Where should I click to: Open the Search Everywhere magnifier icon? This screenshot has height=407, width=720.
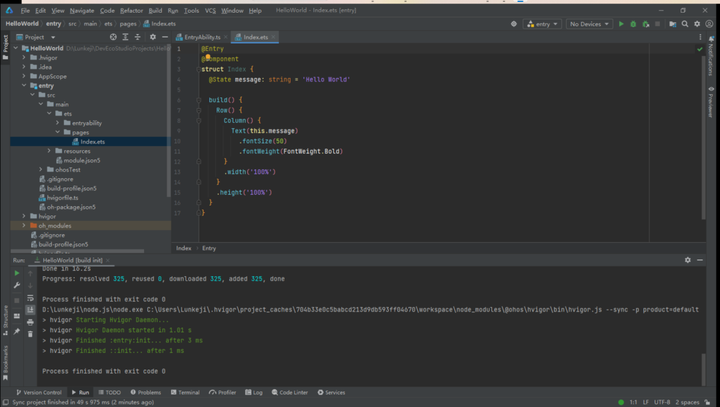[685, 24]
